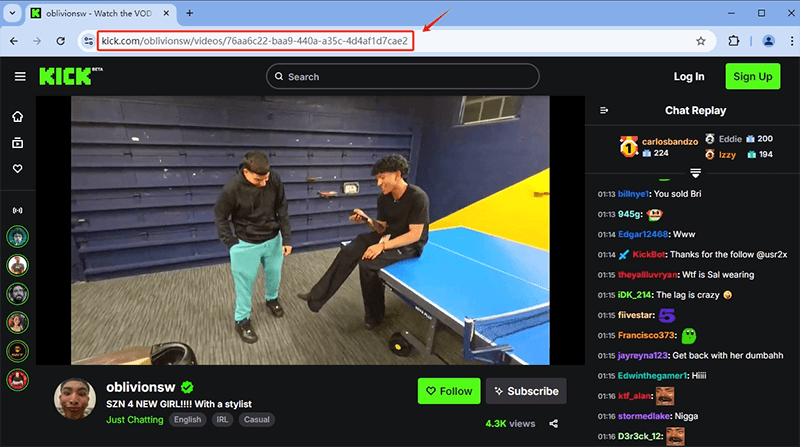Open Chrome profile icon
Image resolution: width=800 pixels, height=447 pixels.
pos(768,41)
